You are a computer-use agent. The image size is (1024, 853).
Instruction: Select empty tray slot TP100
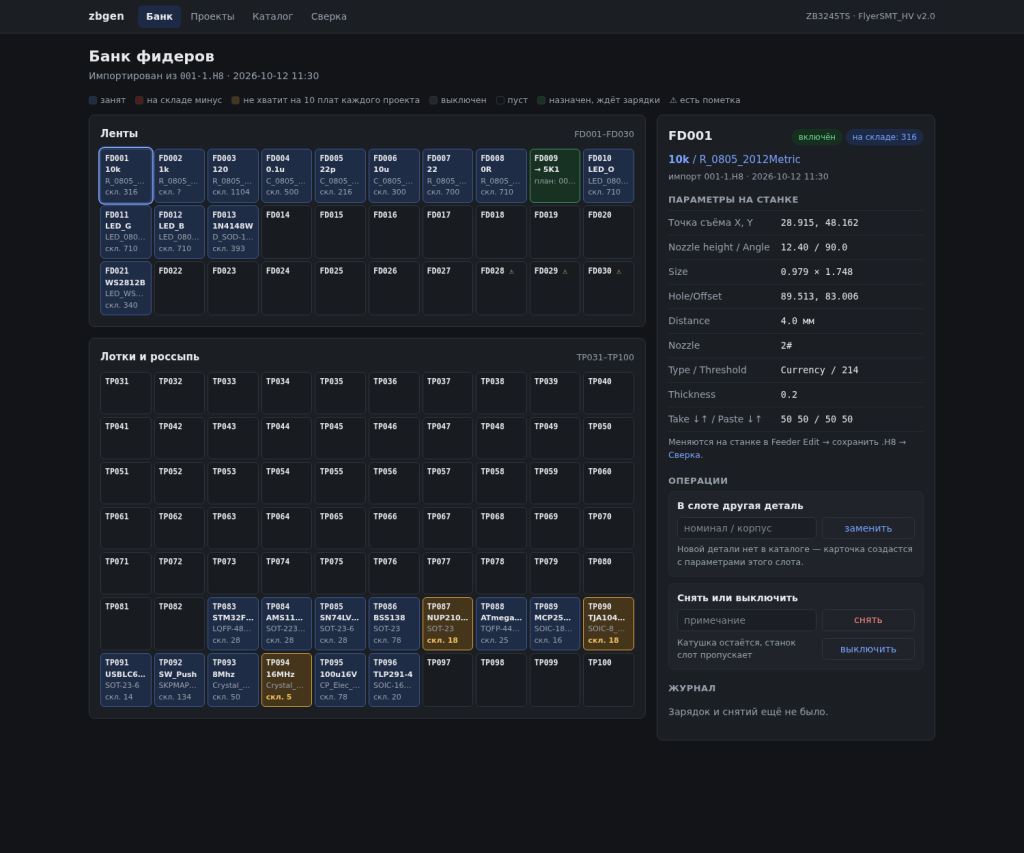click(609, 680)
